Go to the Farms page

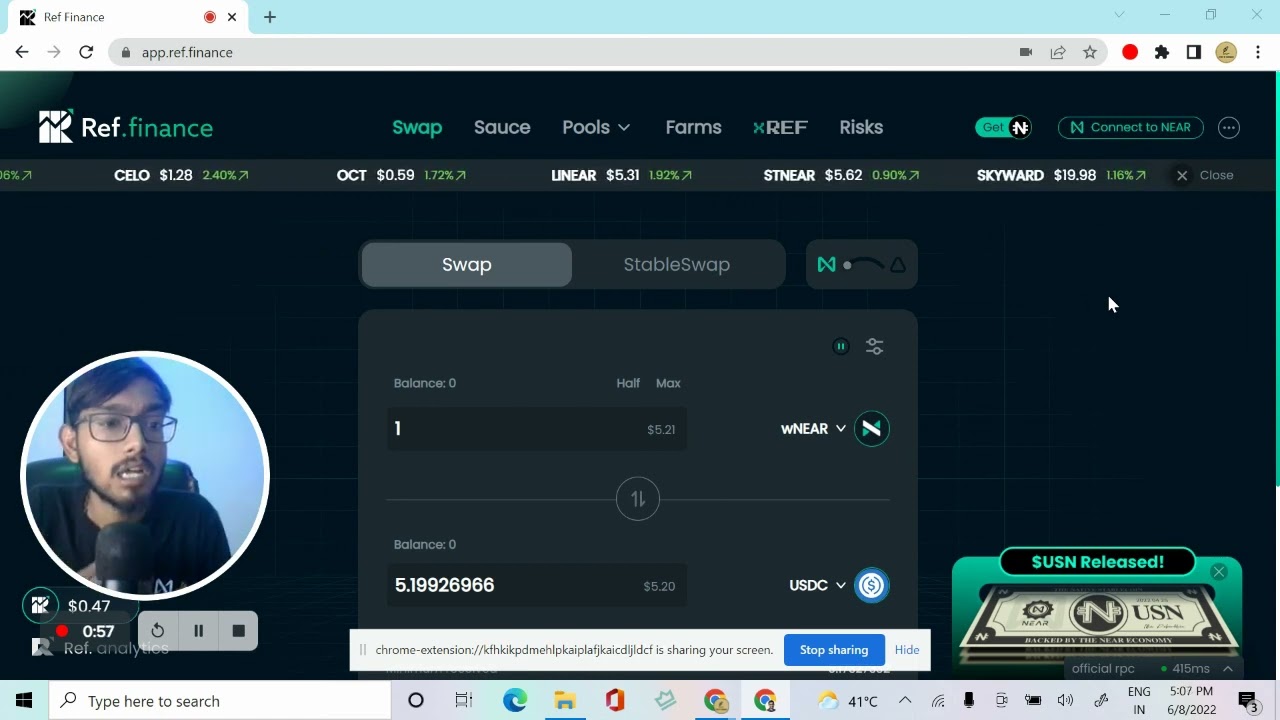[x=693, y=127]
